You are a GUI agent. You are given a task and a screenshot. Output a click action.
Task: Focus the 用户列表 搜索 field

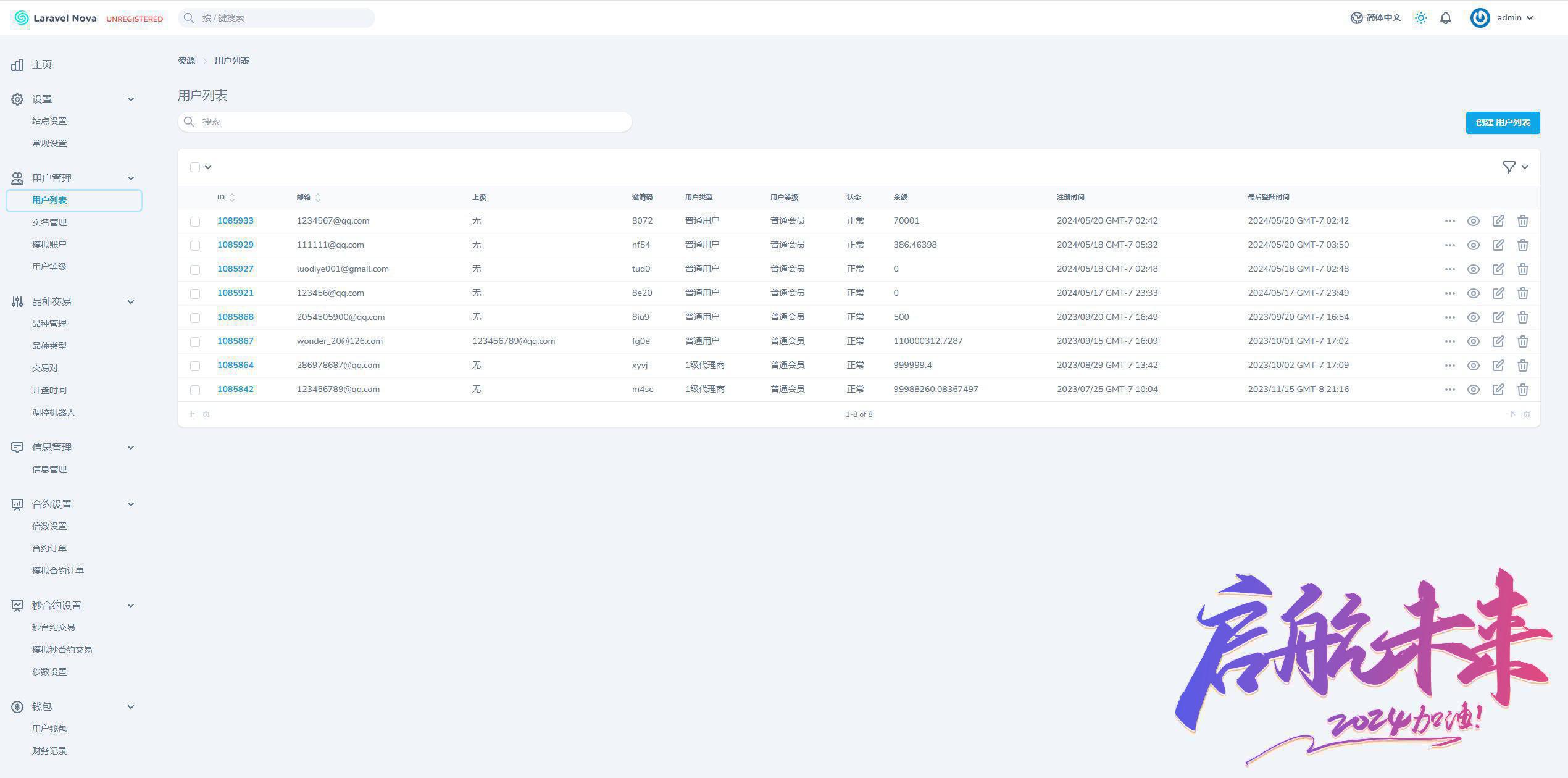pyautogui.click(x=405, y=122)
